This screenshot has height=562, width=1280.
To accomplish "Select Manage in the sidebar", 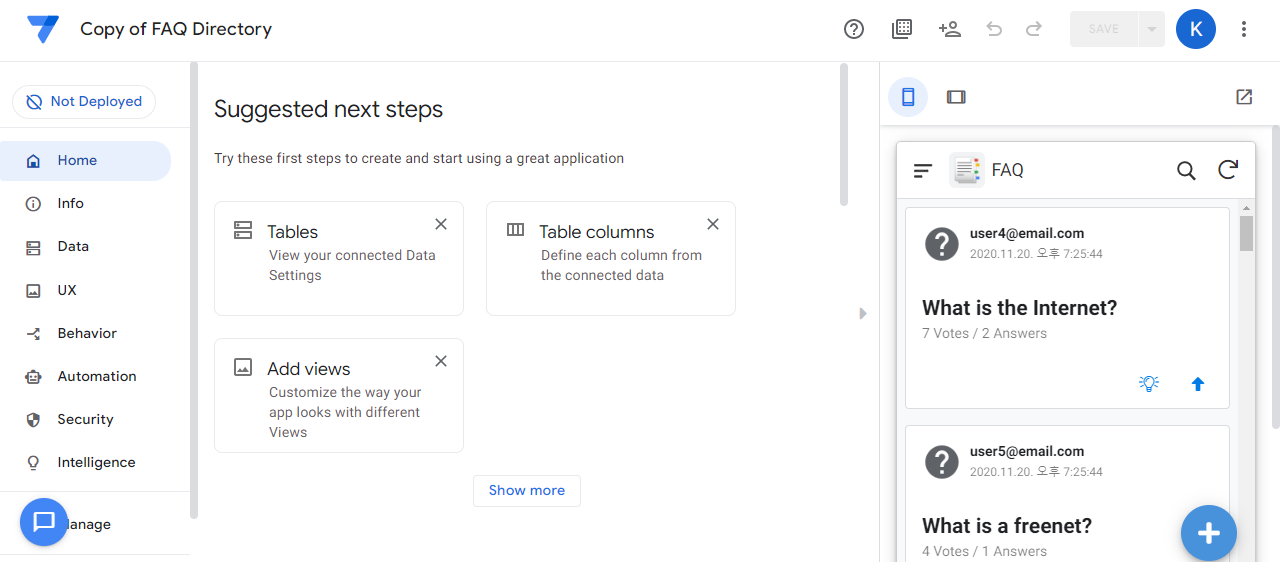I will (x=85, y=524).
